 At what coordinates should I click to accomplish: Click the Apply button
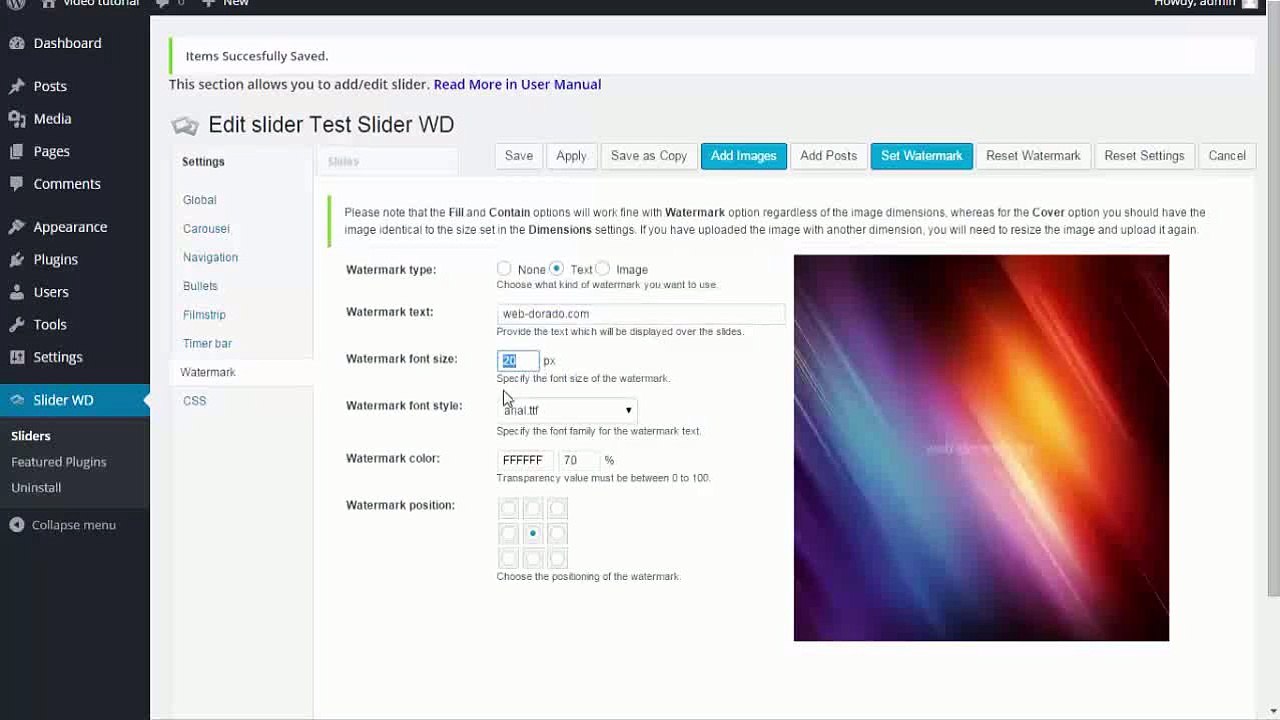click(x=571, y=156)
